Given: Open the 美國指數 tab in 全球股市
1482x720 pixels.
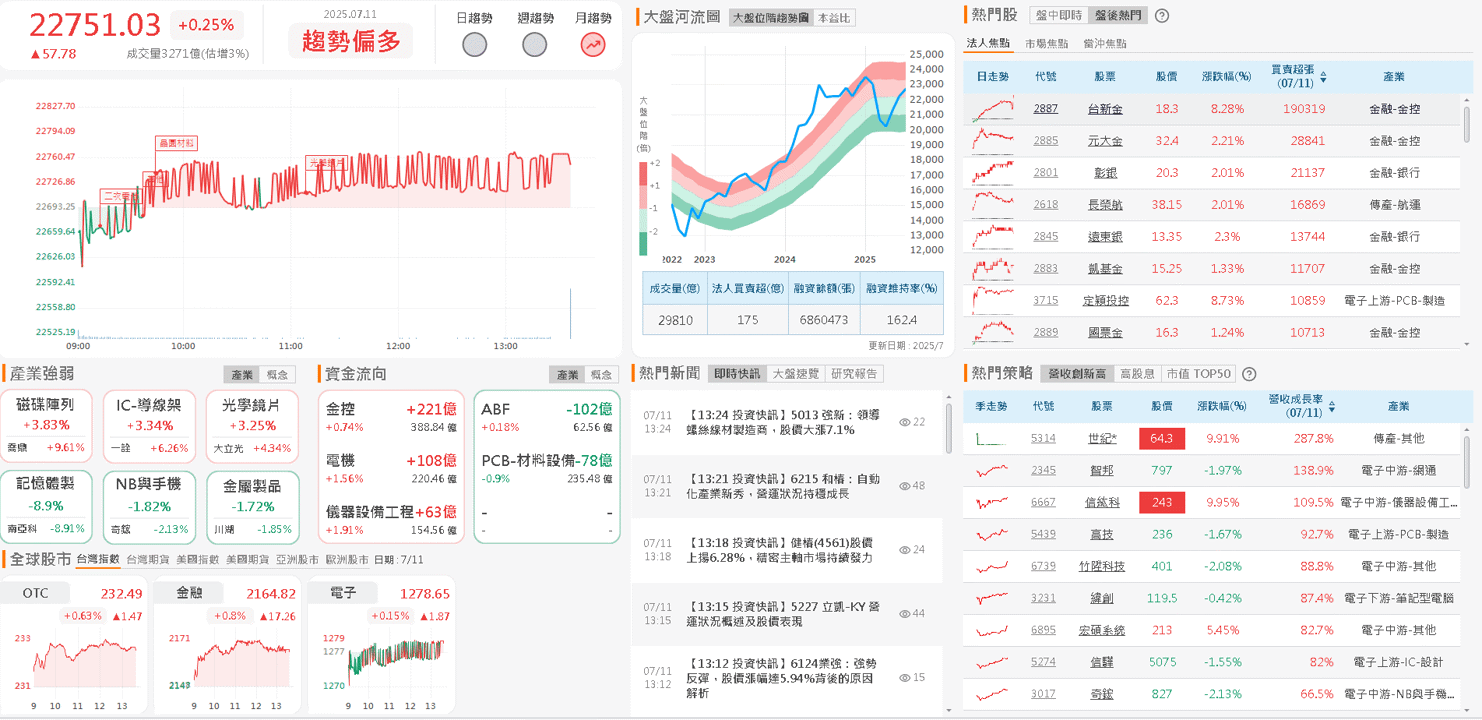Looking at the screenshot, I should coord(197,560).
